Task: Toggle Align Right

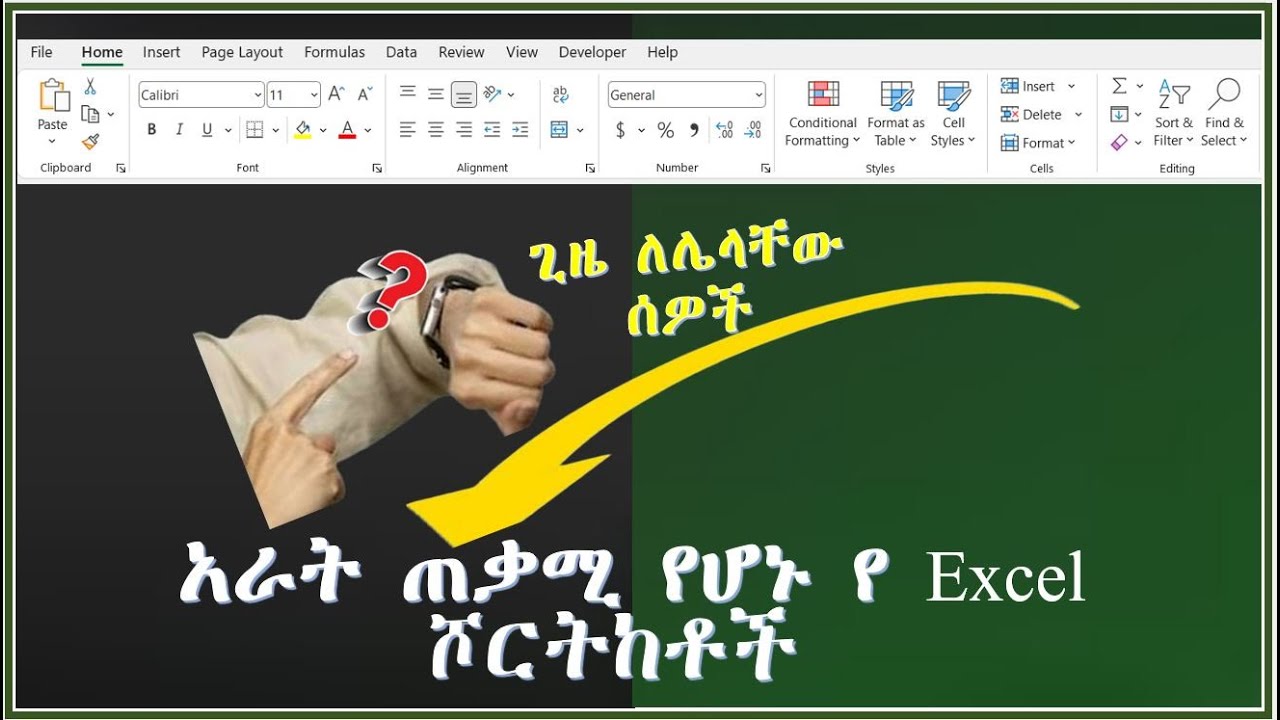Action: click(464, 129)
